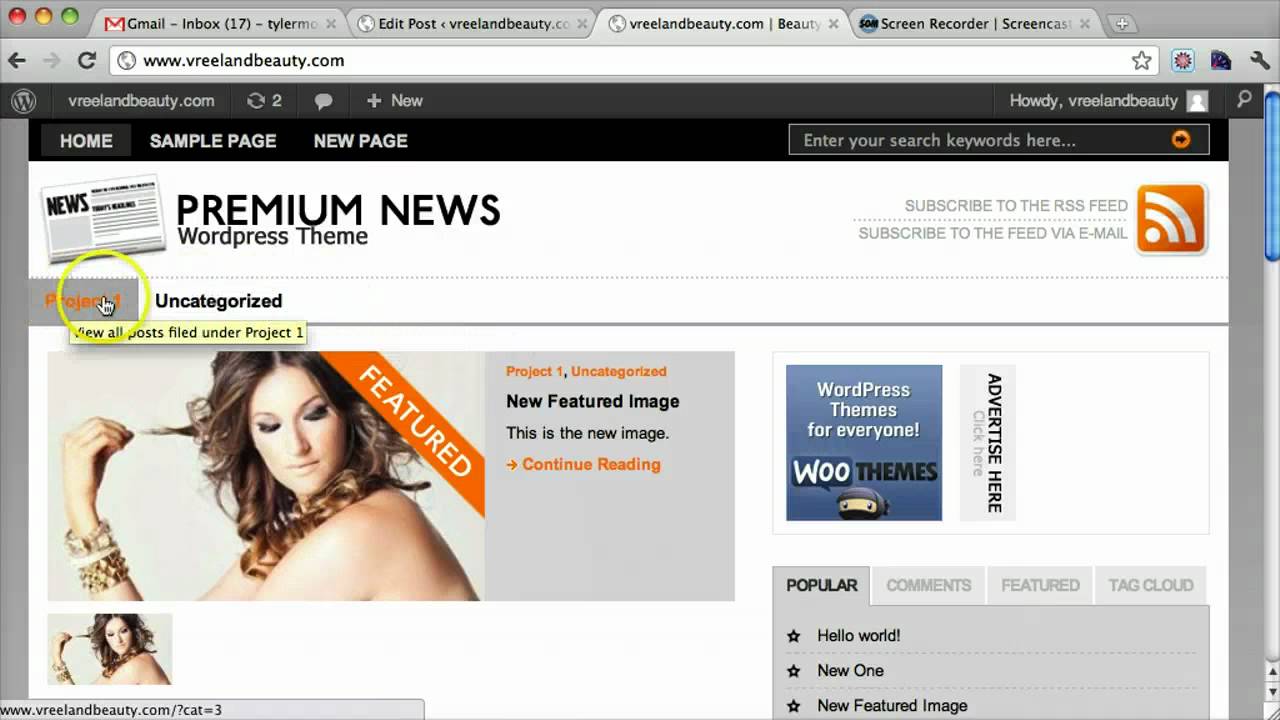Image resolution: width=1280 pixels, height=720 pixels.
Task: Click the globe icon in the address bar
Action: 126,61
